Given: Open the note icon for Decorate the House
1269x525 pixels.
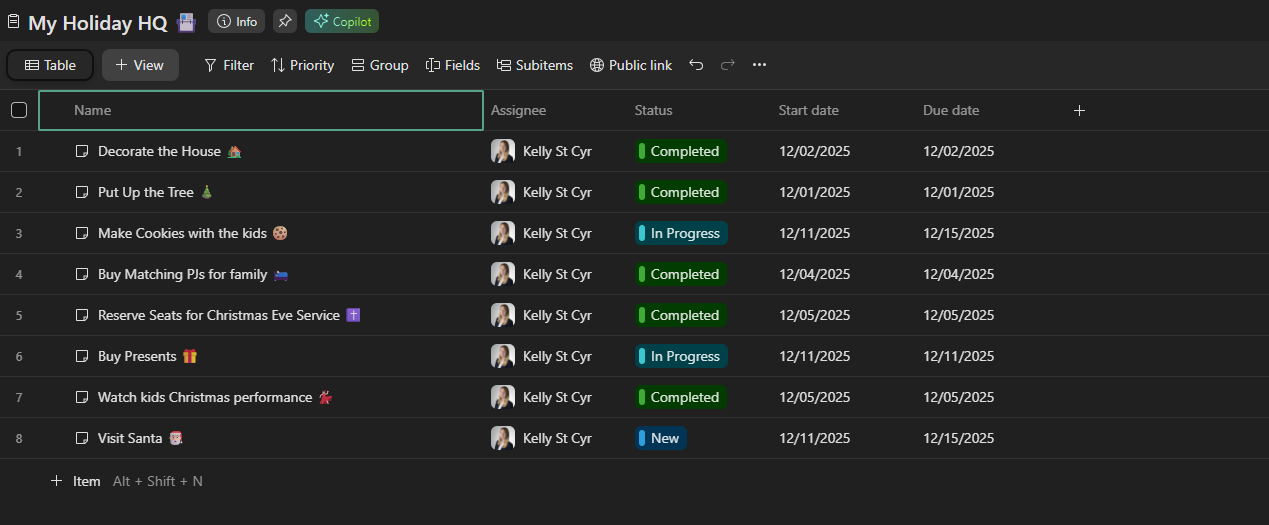Looking at the screenshot, I should (82, 151).
